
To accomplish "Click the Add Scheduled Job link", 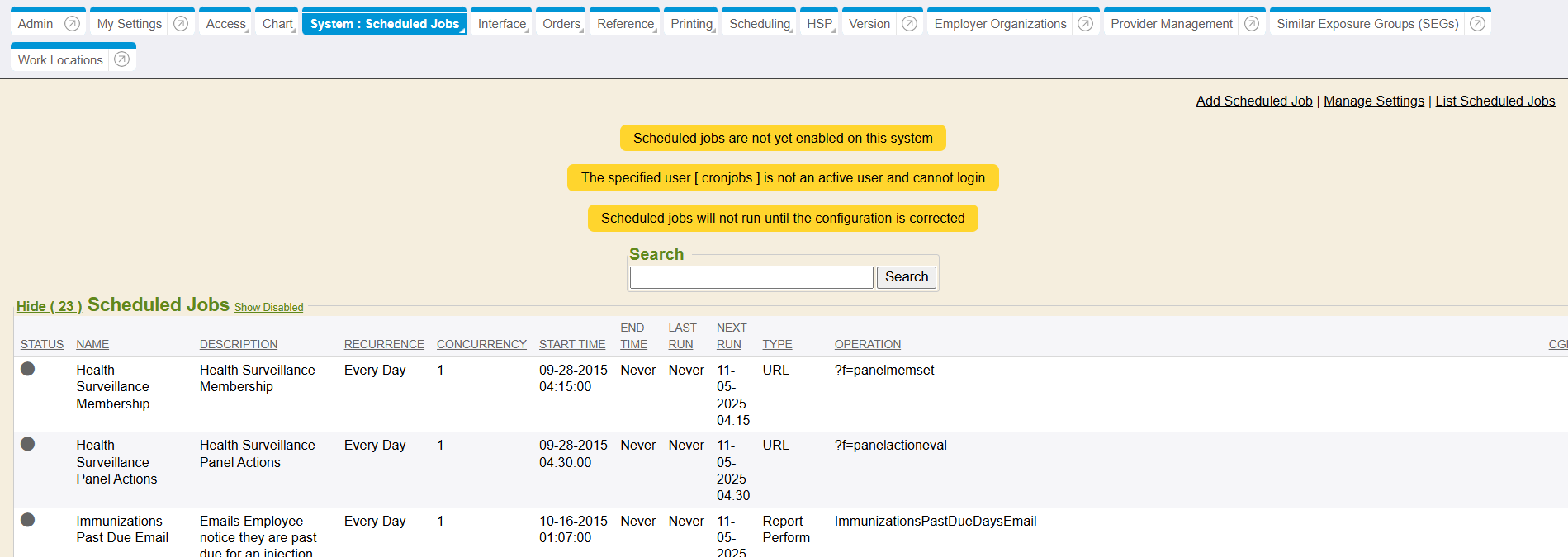I will (1253, 101).
